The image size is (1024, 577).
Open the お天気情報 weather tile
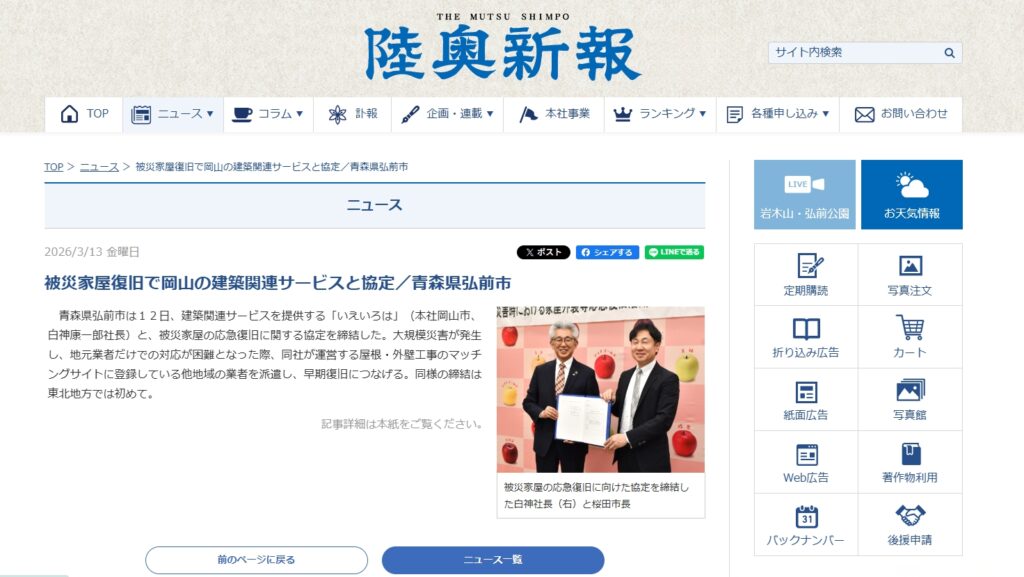click(912, 195)
